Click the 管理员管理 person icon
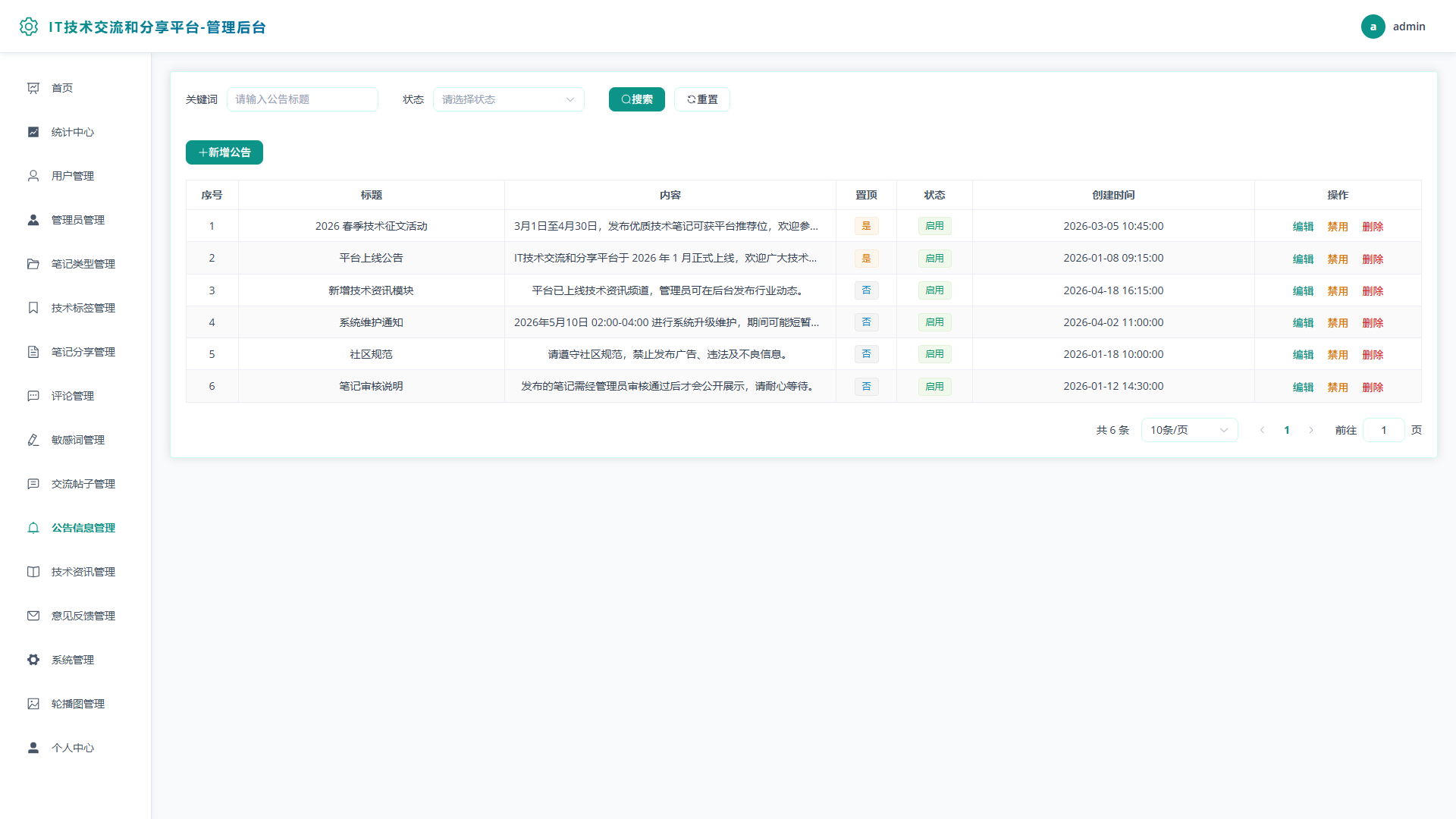The width and height of the screenshot is (1456, 819). [x=33, y=220]
